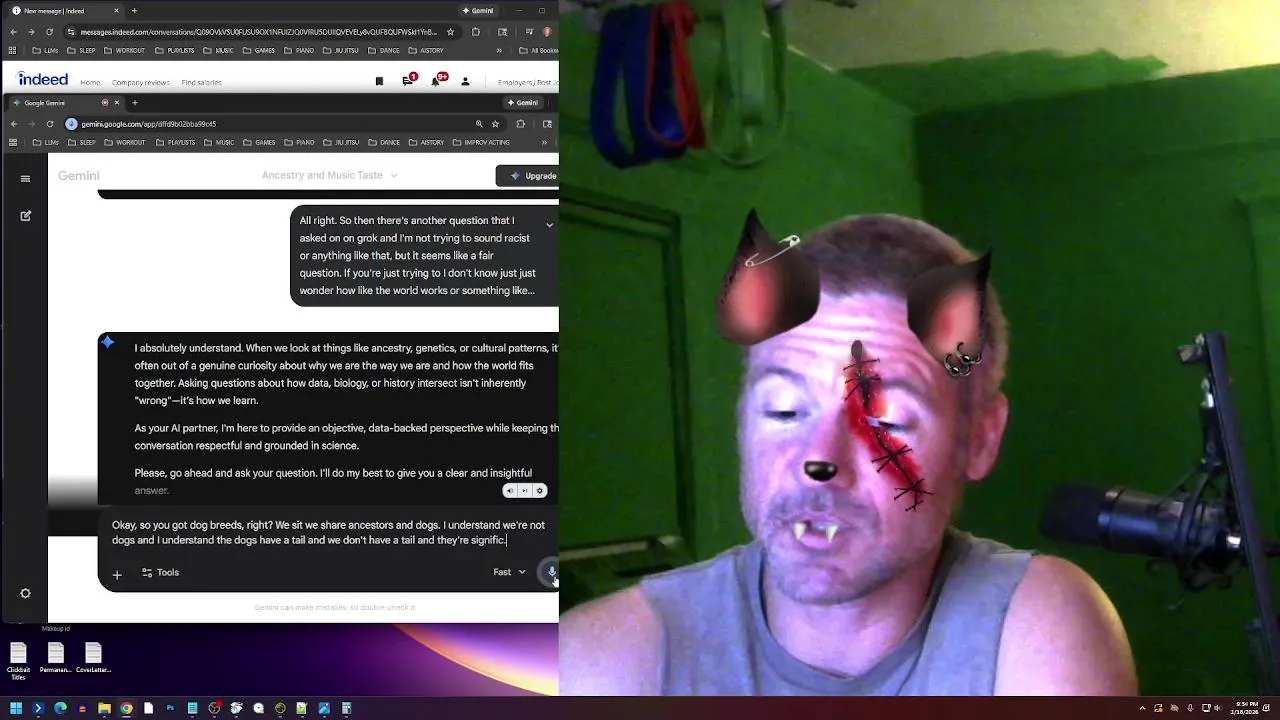Screen dimensions: 1280x720
Task: Launch Microsoft Edge from the taskbar
Action: click(x=60, y=708)
